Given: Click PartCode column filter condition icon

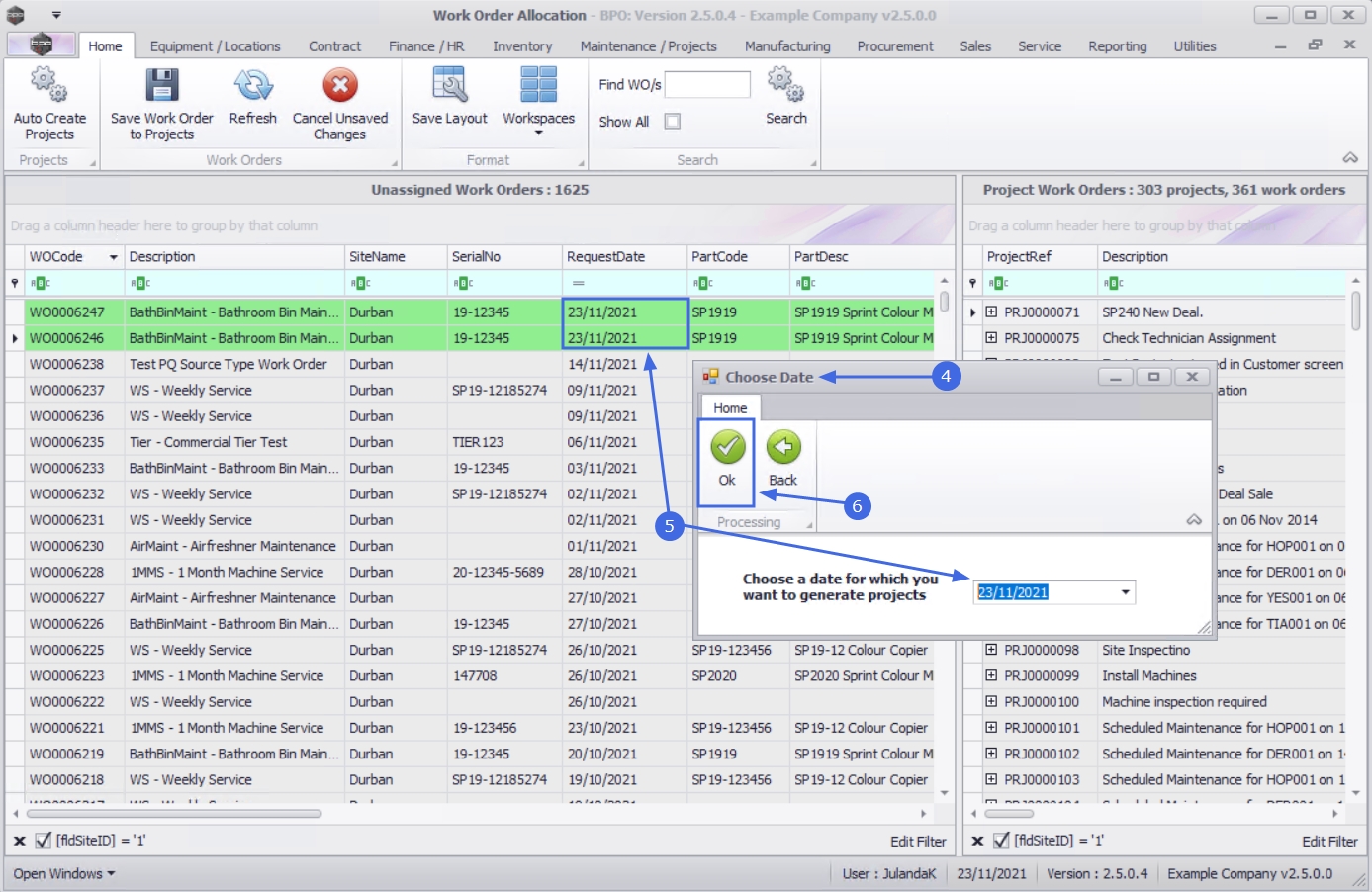Looking at the screenshot, I should (702, 283).
